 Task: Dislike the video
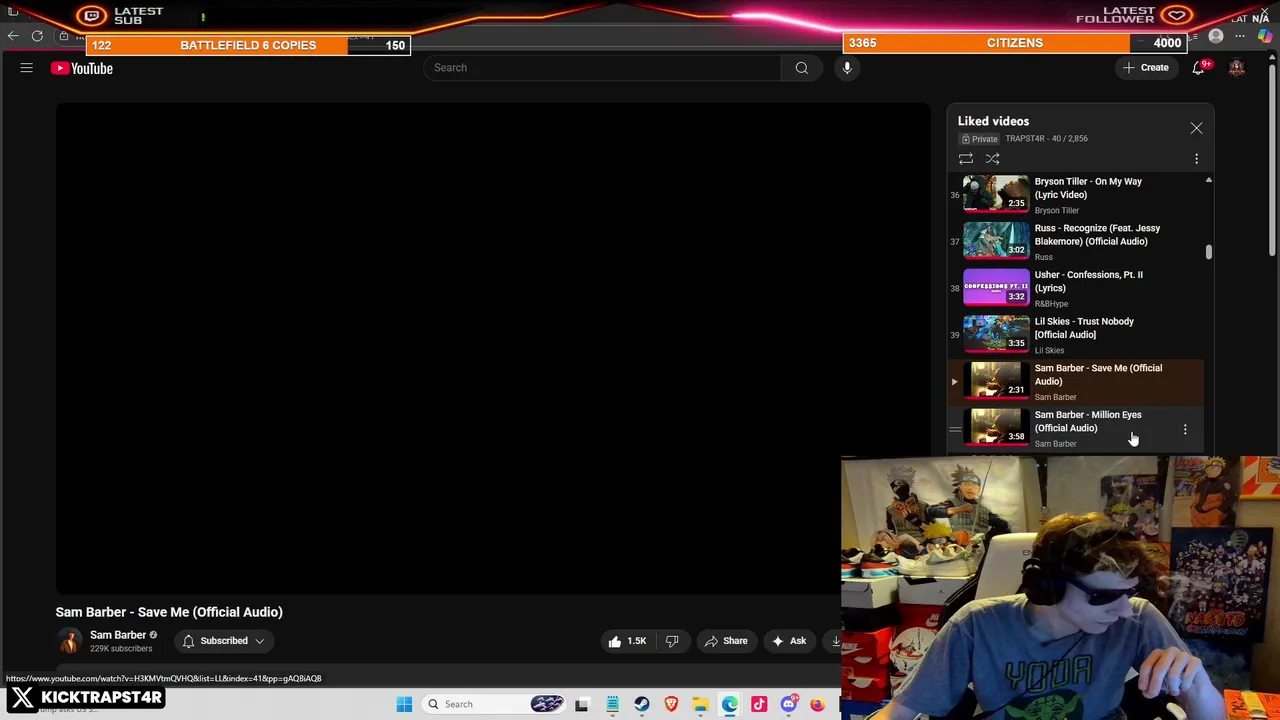672,641
